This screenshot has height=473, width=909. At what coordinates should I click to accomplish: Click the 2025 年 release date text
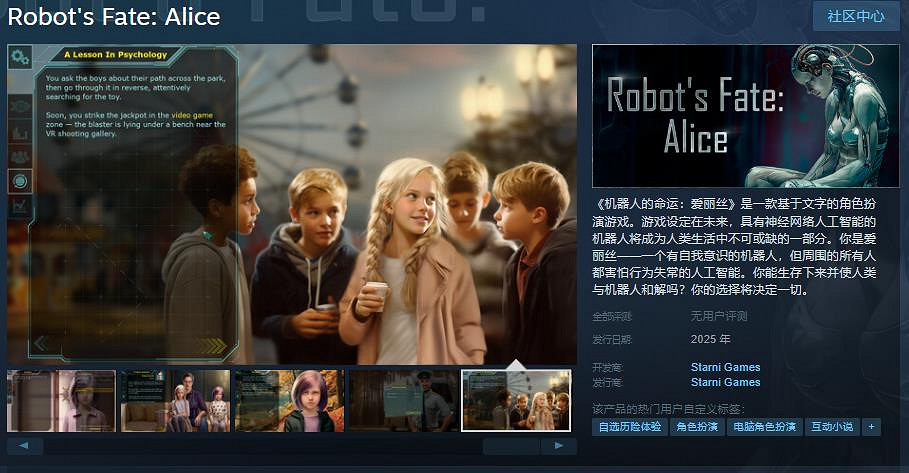pos(710,339)
